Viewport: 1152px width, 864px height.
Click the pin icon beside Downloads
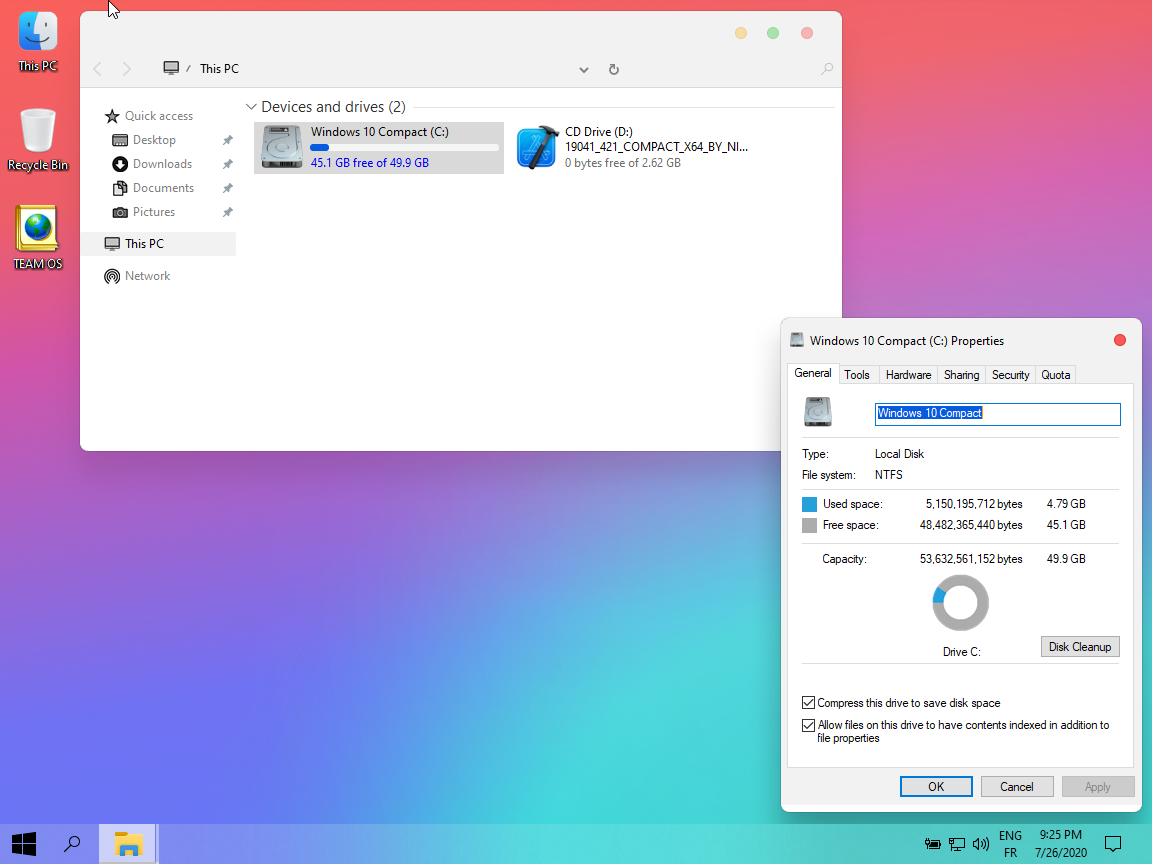[228, 165]
